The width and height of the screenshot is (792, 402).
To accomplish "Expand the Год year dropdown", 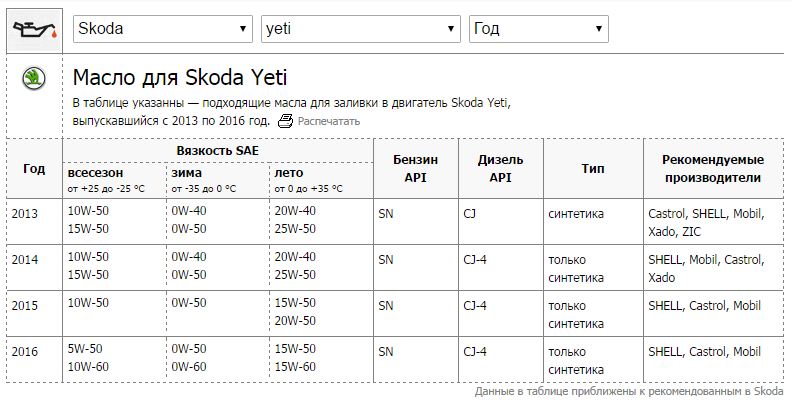I will coord(538,29).
